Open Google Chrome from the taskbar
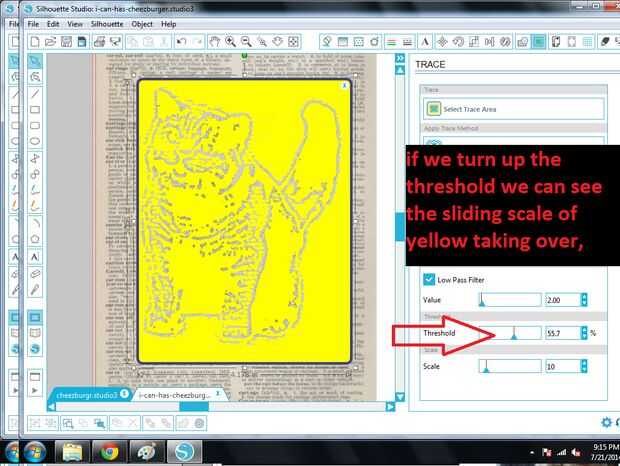This screenshot has height=466, width=620. [110, 452]
